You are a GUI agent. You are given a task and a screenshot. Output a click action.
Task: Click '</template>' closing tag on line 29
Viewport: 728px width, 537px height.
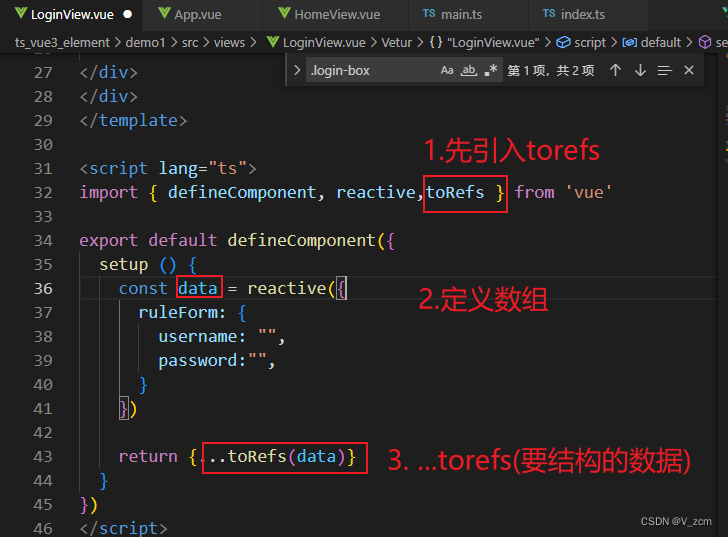pyautogui.click(x=133, y=121)
